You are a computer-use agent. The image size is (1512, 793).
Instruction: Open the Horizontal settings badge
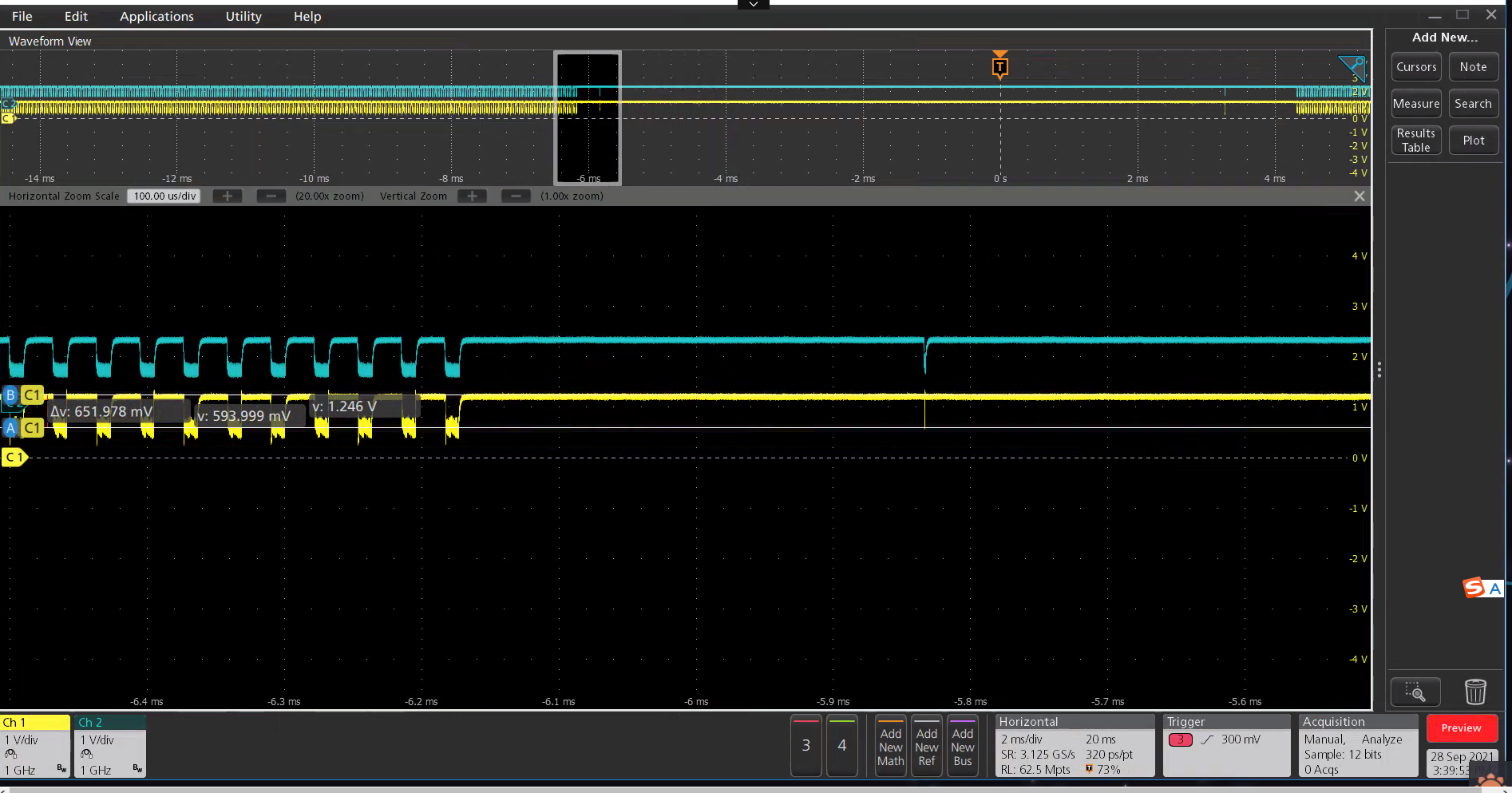1074,746
